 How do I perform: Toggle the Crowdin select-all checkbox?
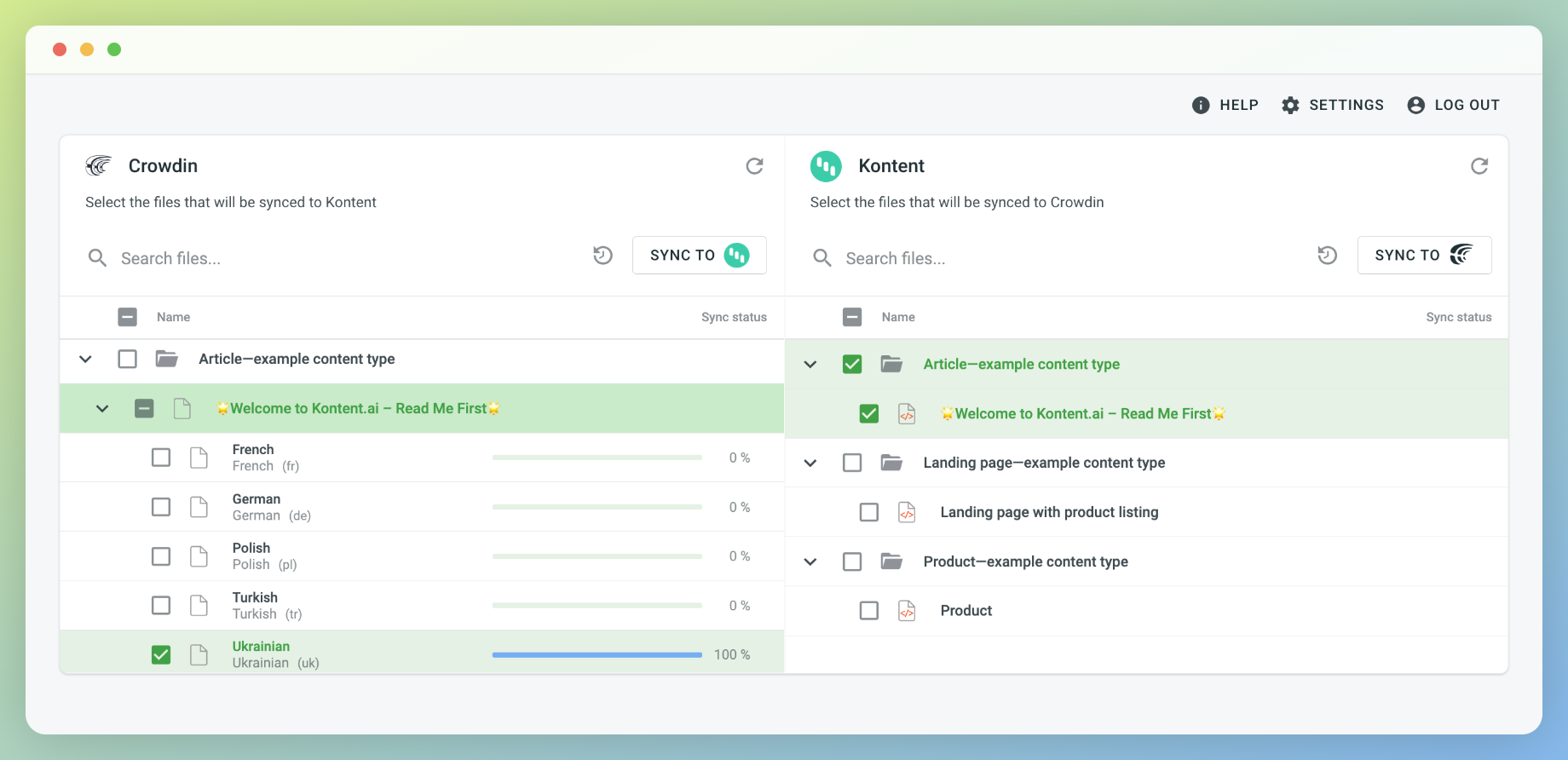pos(128,317)
